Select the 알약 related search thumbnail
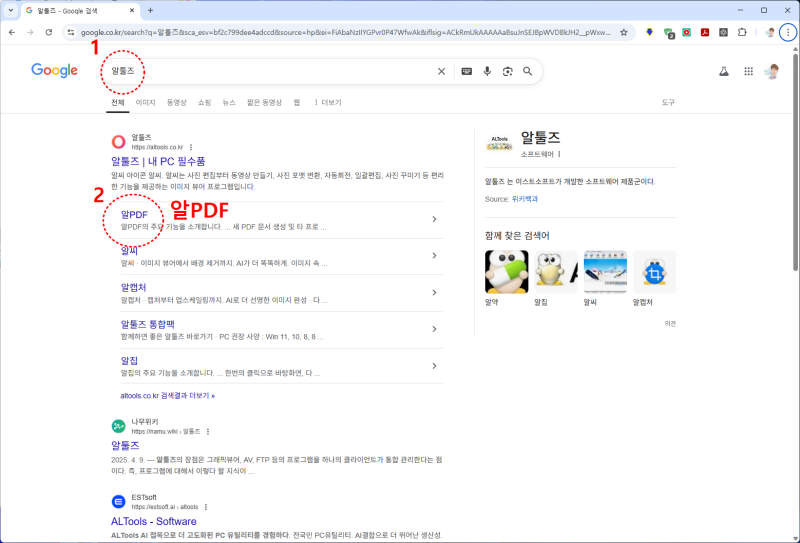This screenshot has width=800, height=543. coord(507,272)
